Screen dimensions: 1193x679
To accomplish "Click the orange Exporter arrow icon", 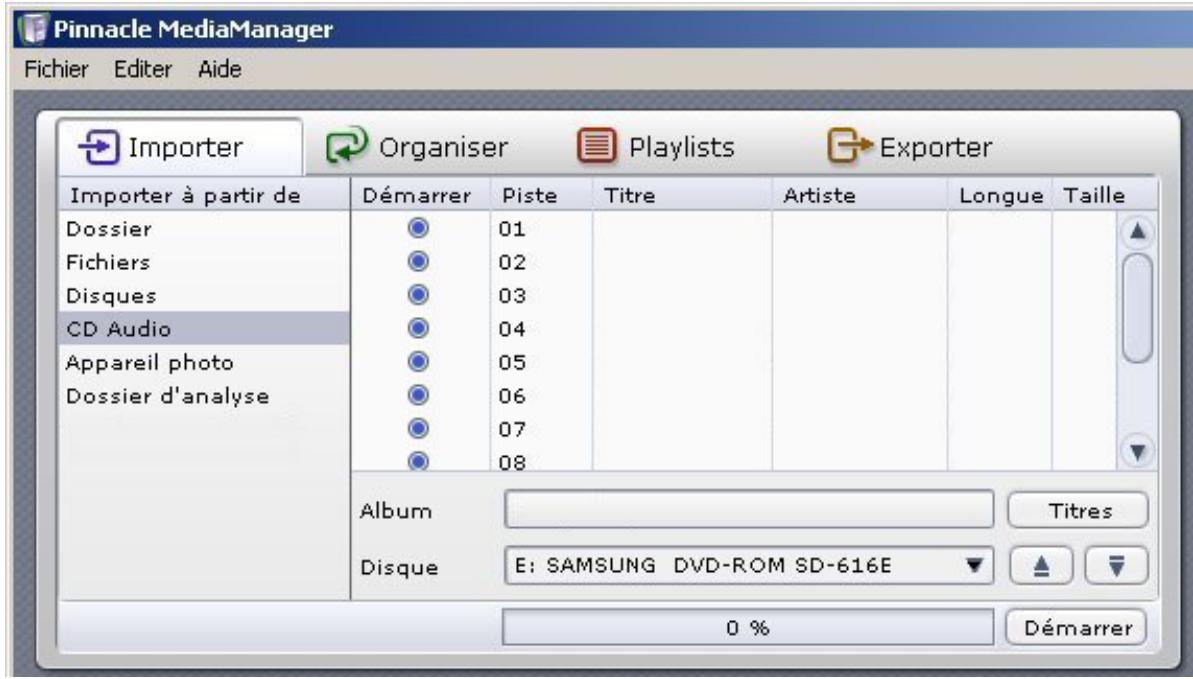I will (x=849, y=146).
